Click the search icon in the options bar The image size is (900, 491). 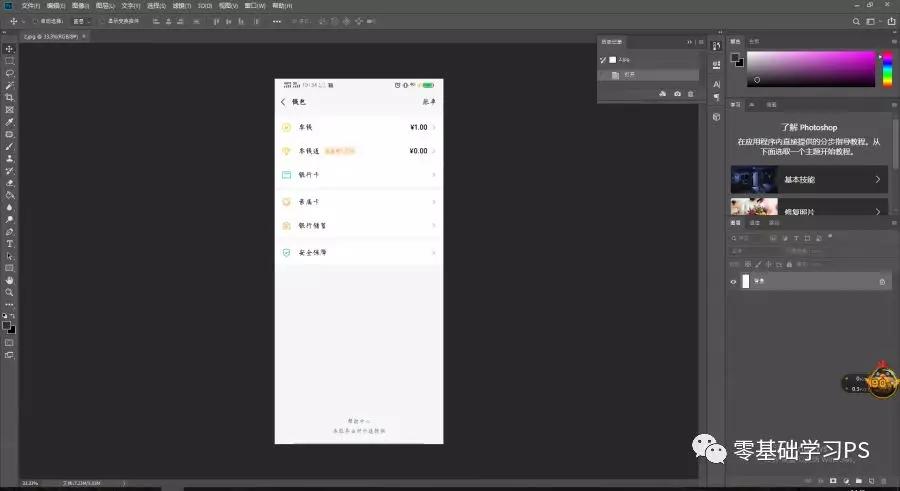click(x=856, y=21)
